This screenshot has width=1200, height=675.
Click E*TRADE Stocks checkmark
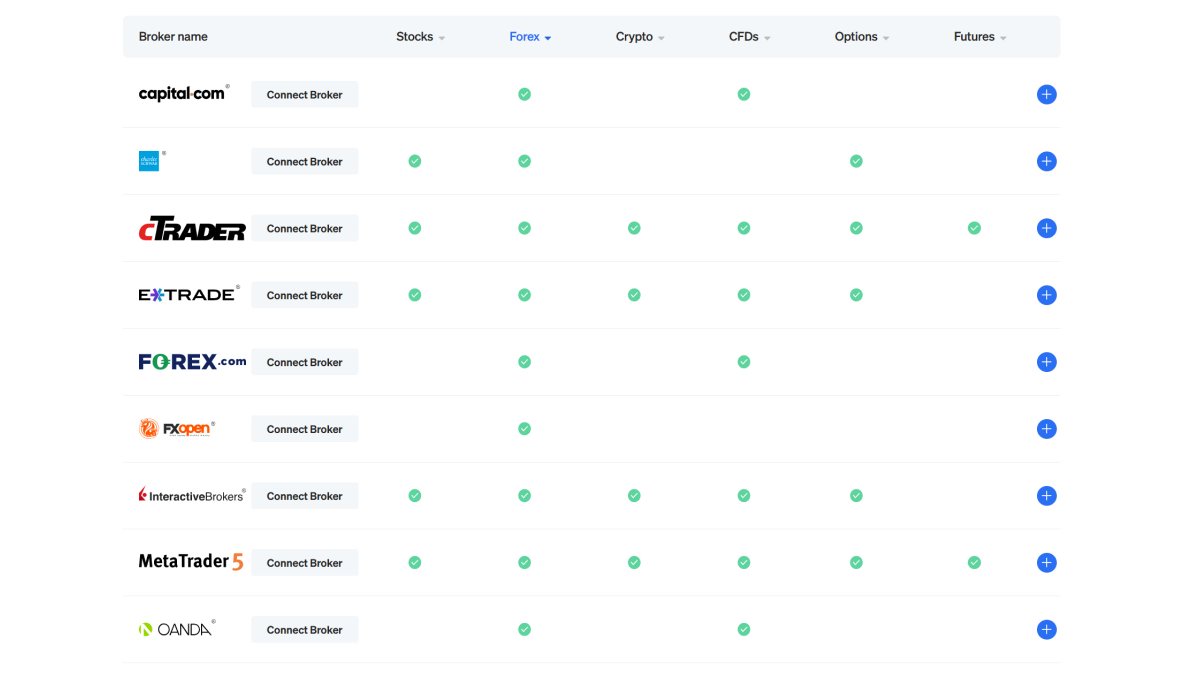415,295
